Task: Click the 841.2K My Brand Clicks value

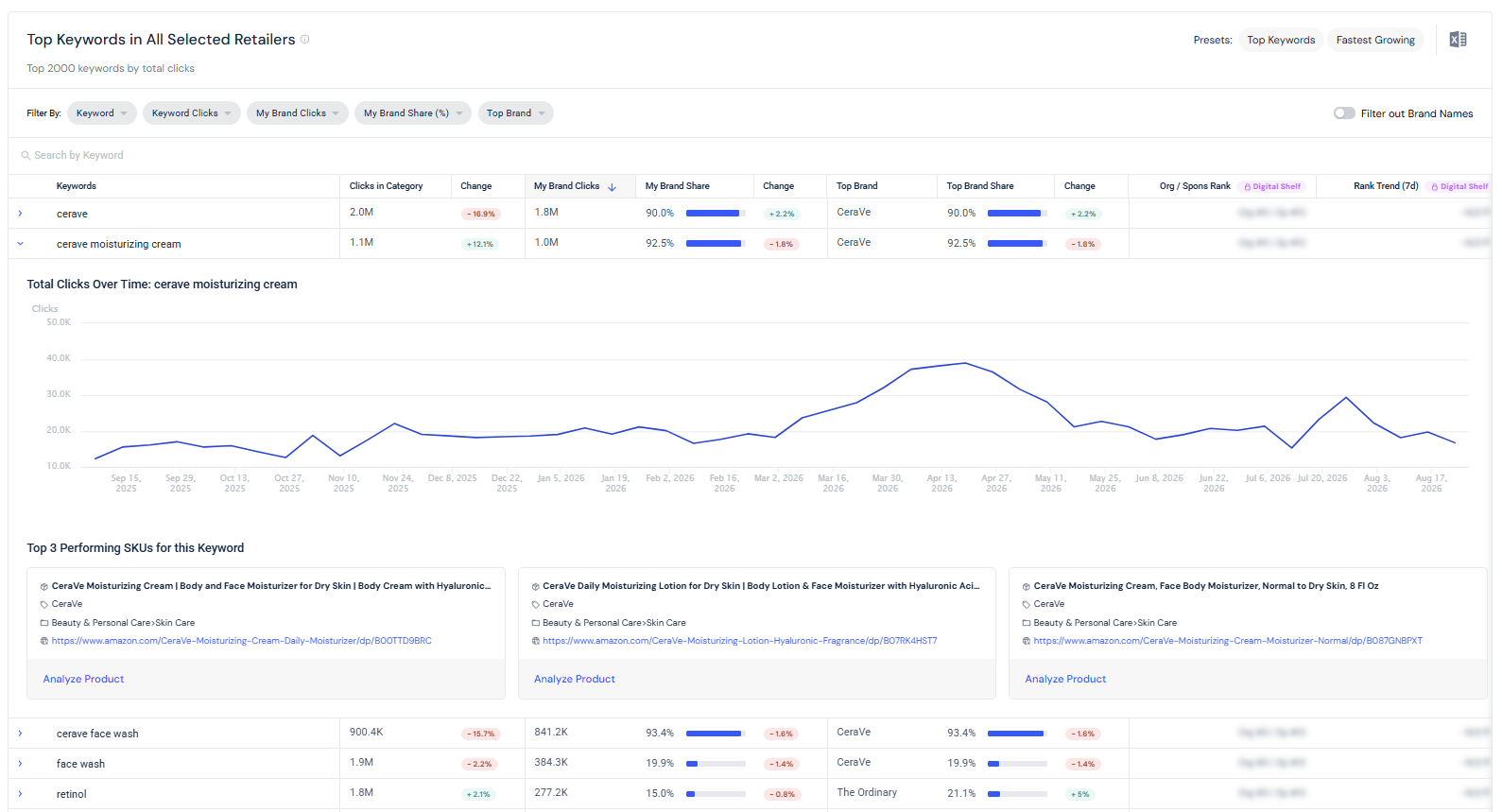Action: 551,733
